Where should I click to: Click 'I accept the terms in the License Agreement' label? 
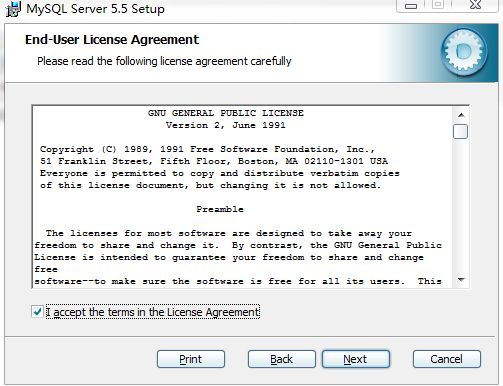(x=153, y=312)
